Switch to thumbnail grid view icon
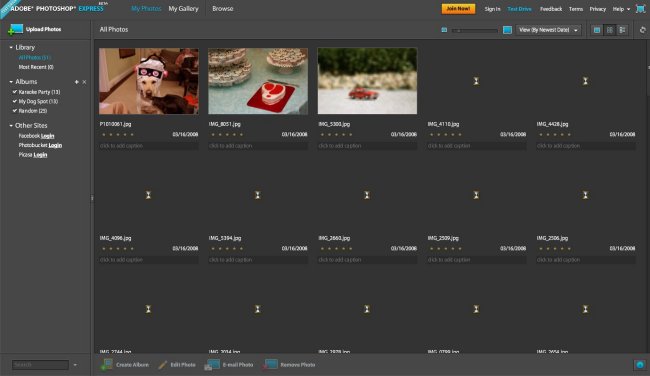 [597, 30]
